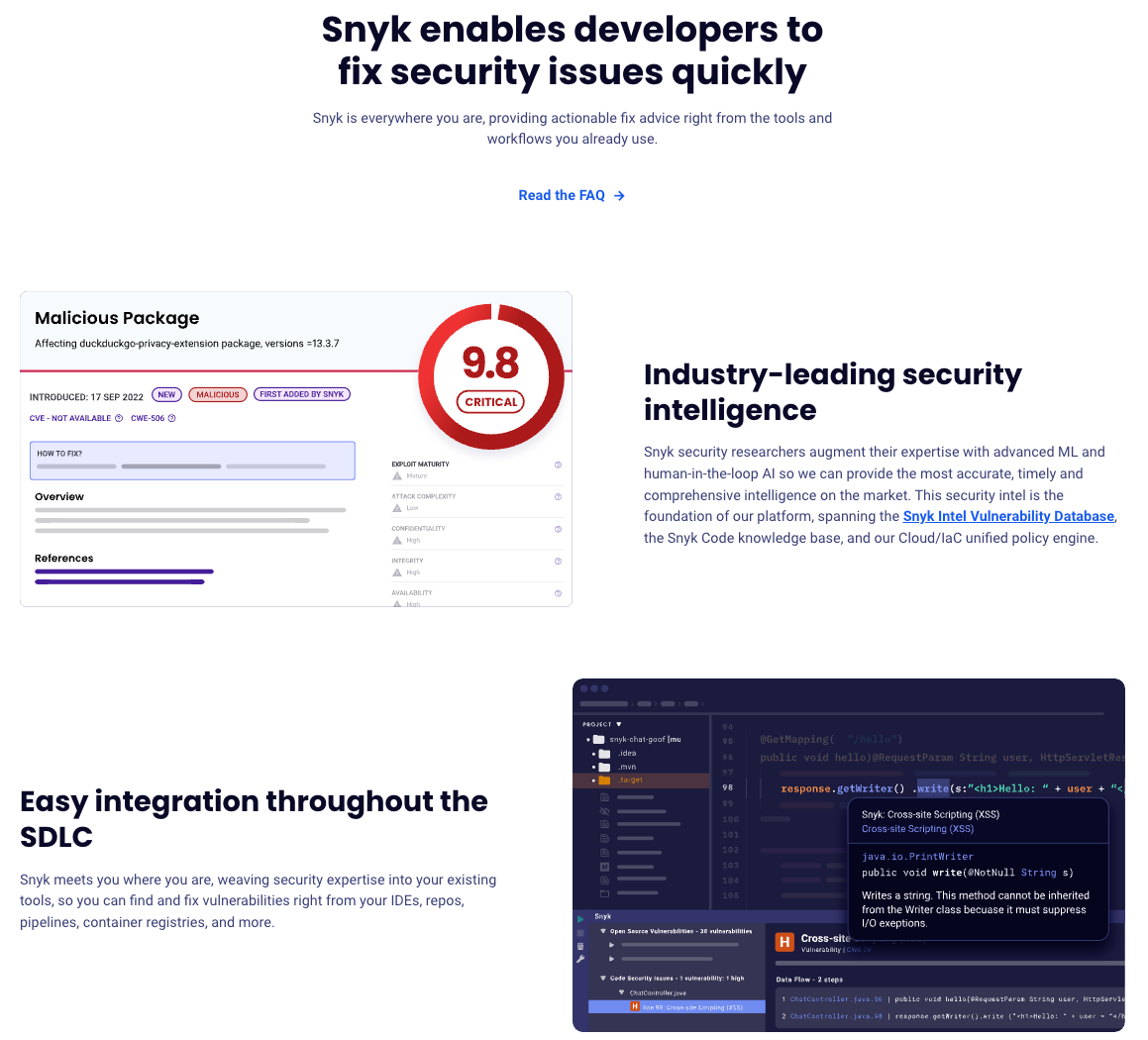Select the MALICIOUS badge
The image size is (1148, 1040).
tap(218, 394)
